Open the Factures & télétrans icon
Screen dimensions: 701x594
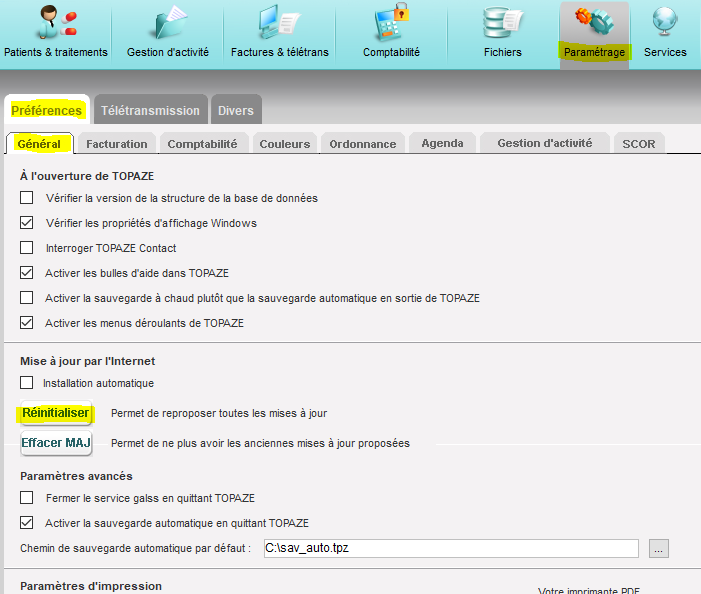[x=279, y=22]
